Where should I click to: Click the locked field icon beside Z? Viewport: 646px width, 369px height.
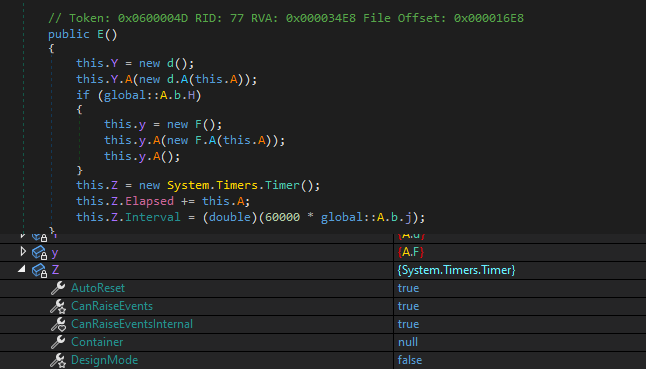(x=40, y=270)
